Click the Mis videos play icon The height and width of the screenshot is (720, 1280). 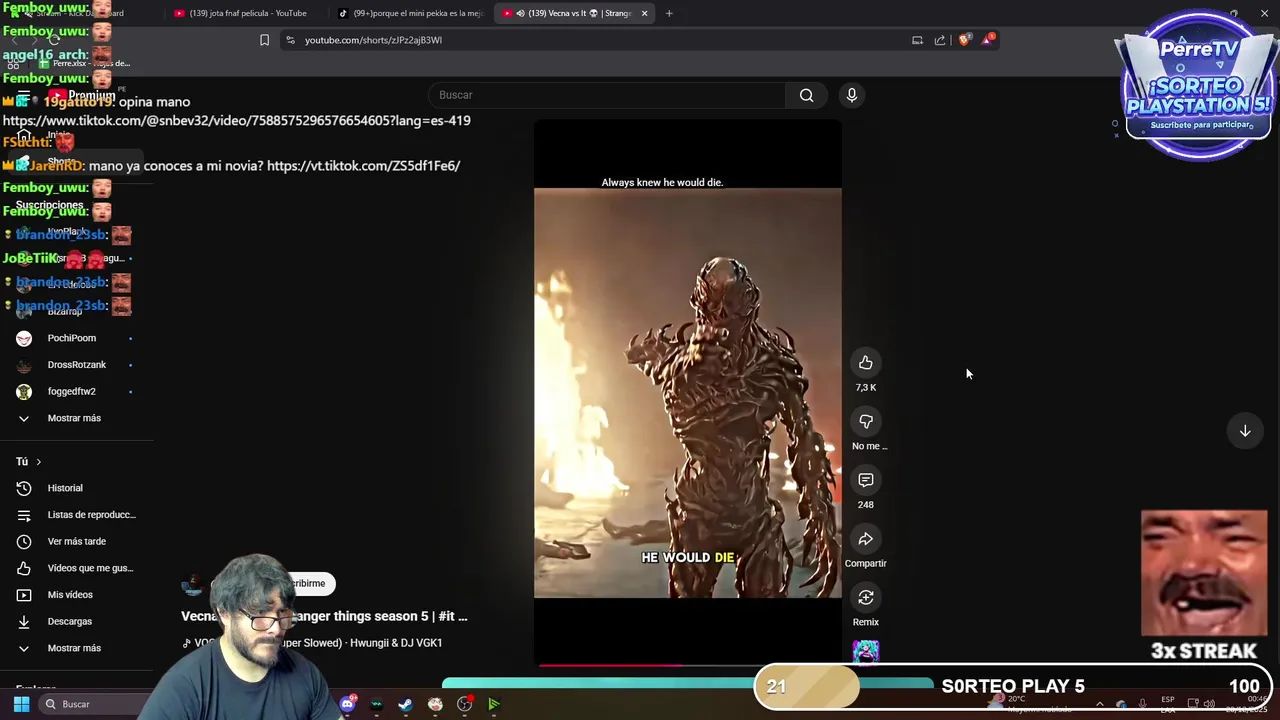(x=24, y=595)
